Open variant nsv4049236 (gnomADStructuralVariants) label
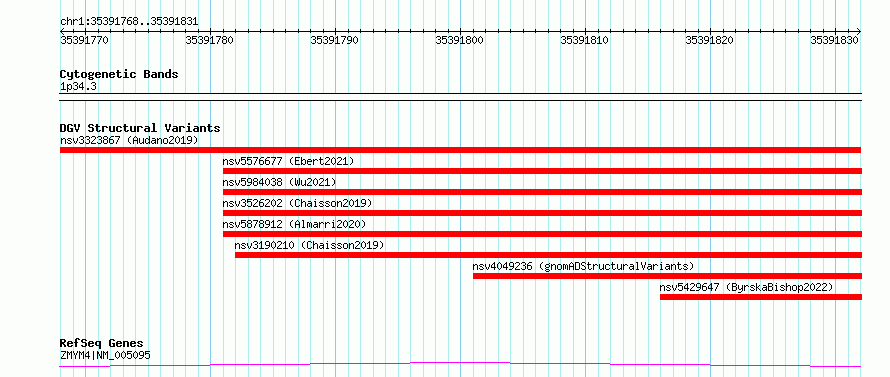This screenshot has height=377, width=890. (583, 266)
